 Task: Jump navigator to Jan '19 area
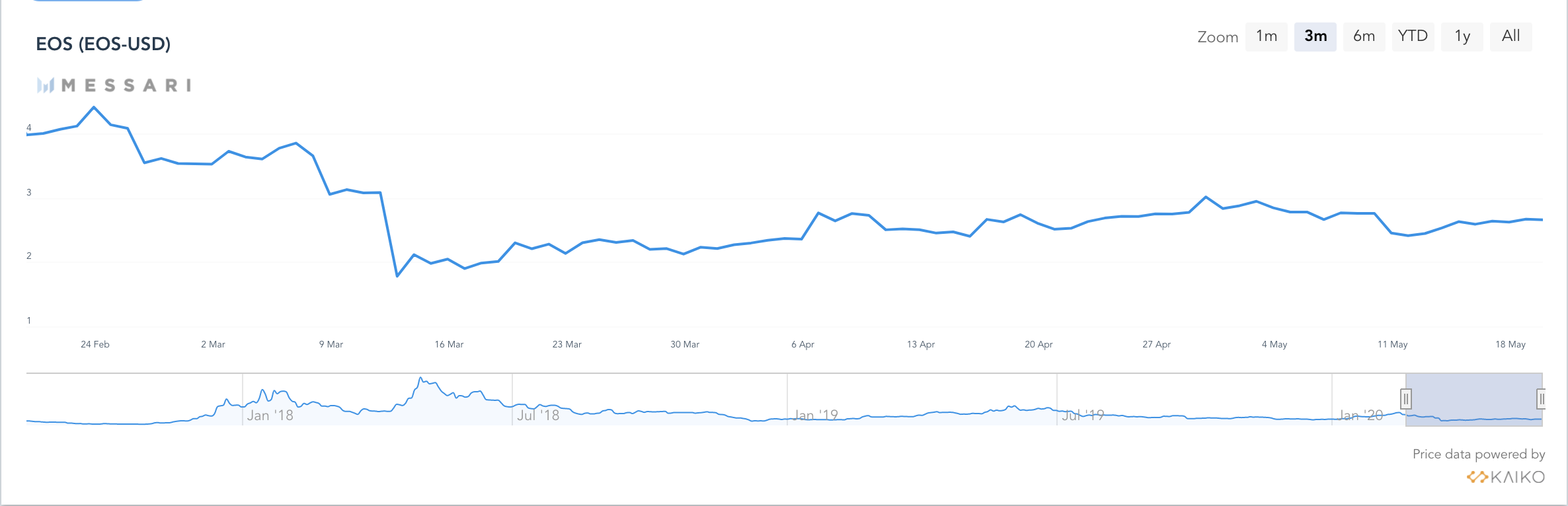click(816, 415)
